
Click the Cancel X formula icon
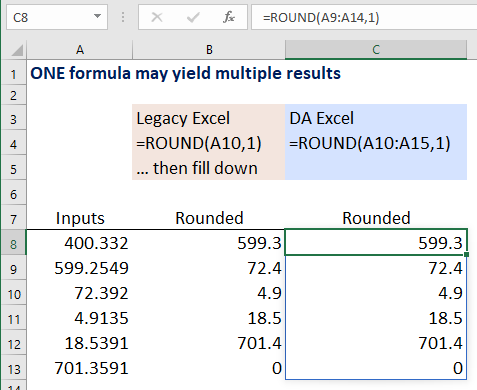(x=157, y=17)
